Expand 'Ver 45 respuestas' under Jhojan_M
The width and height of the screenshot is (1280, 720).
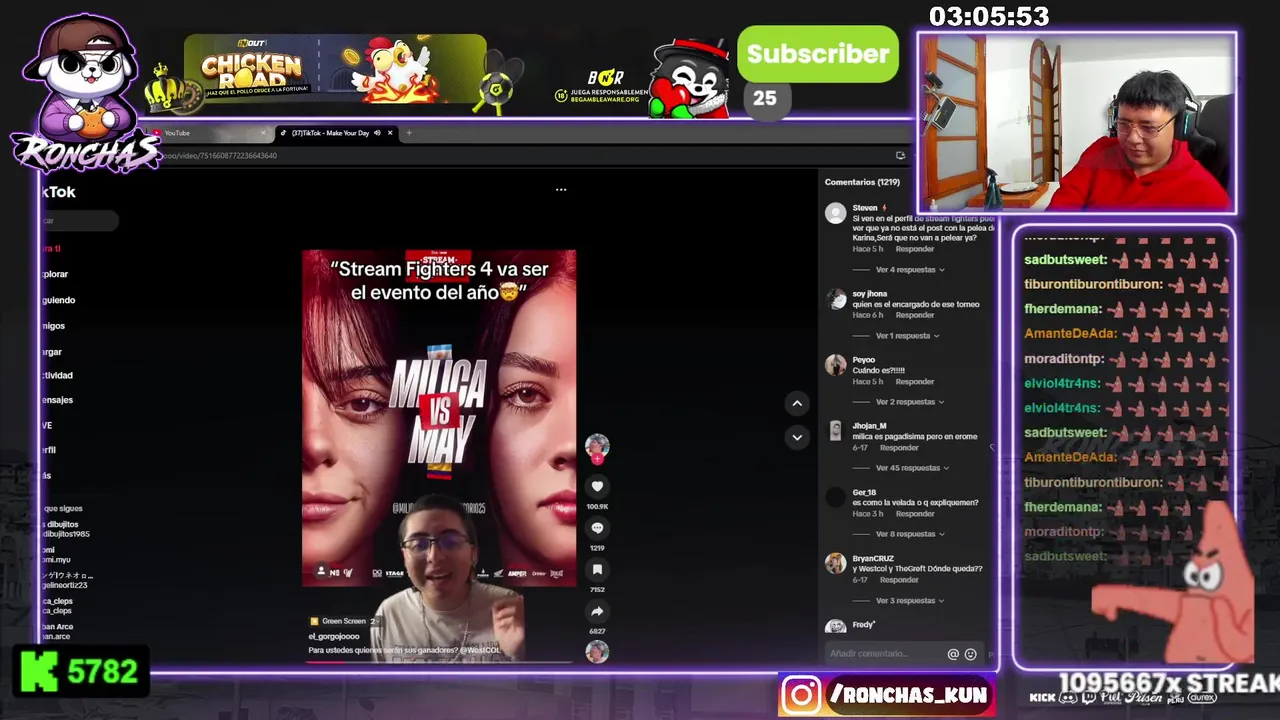point(912,468)
